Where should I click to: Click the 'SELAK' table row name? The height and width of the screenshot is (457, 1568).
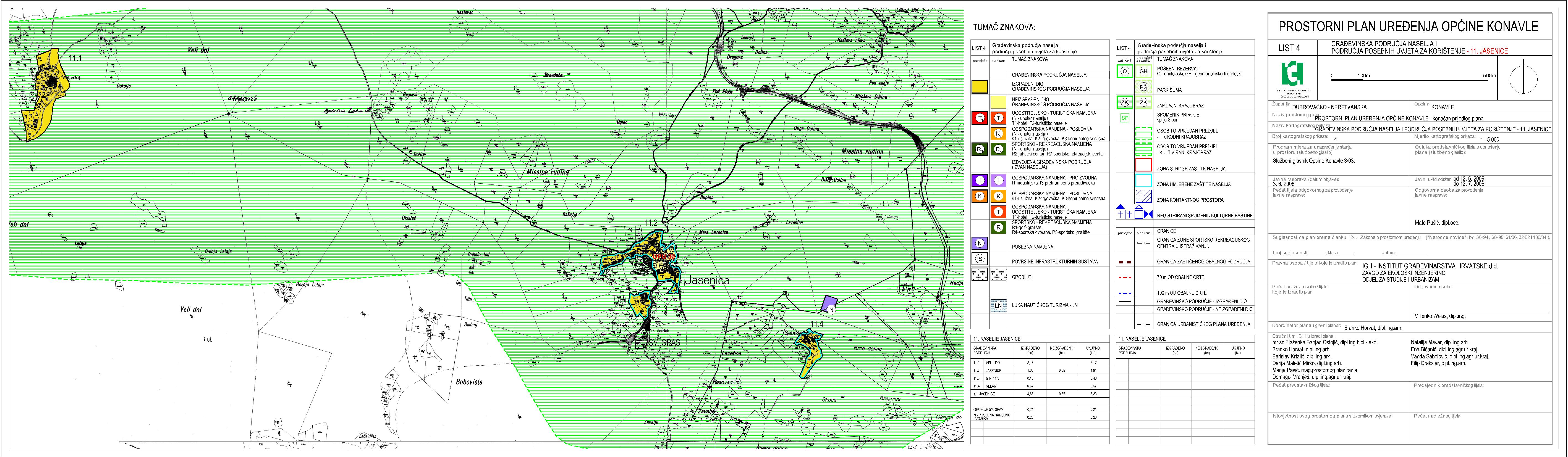click(x=990, y=387)
